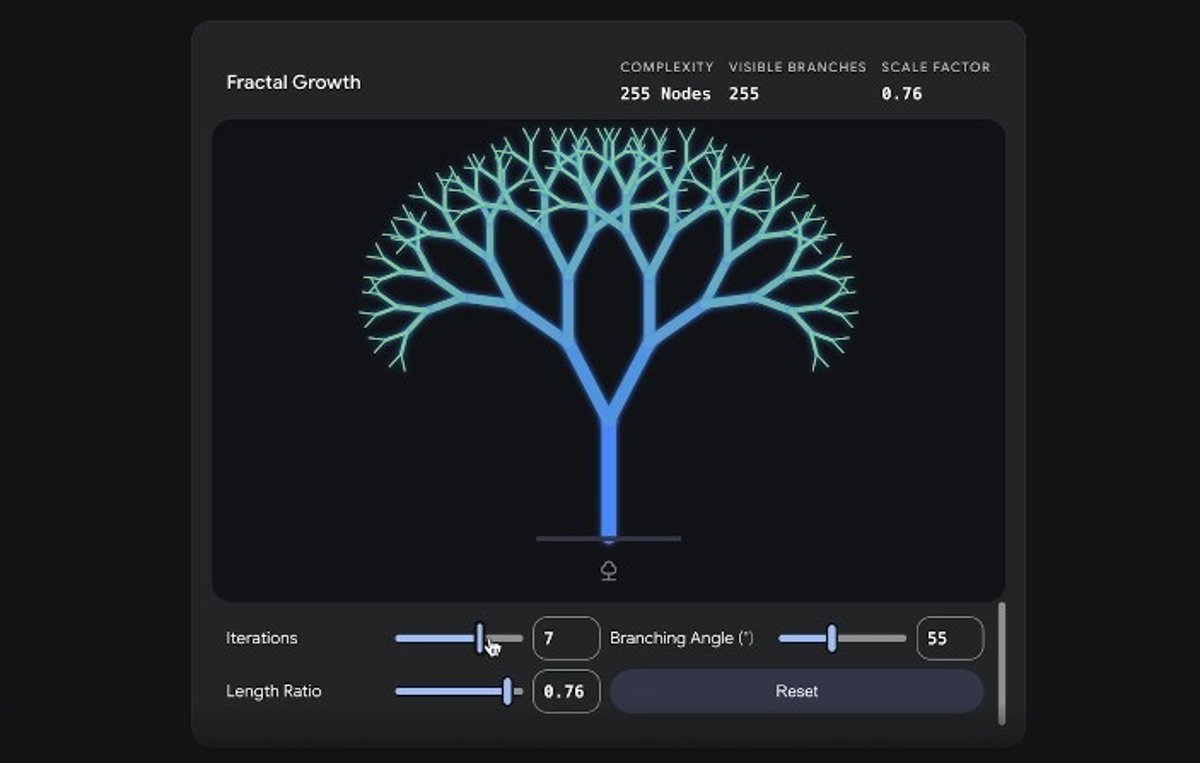Click the Branching Angle (°) label
Image resolution: width=1200 pixels, height=763 pixels.
tap(681, 638)
